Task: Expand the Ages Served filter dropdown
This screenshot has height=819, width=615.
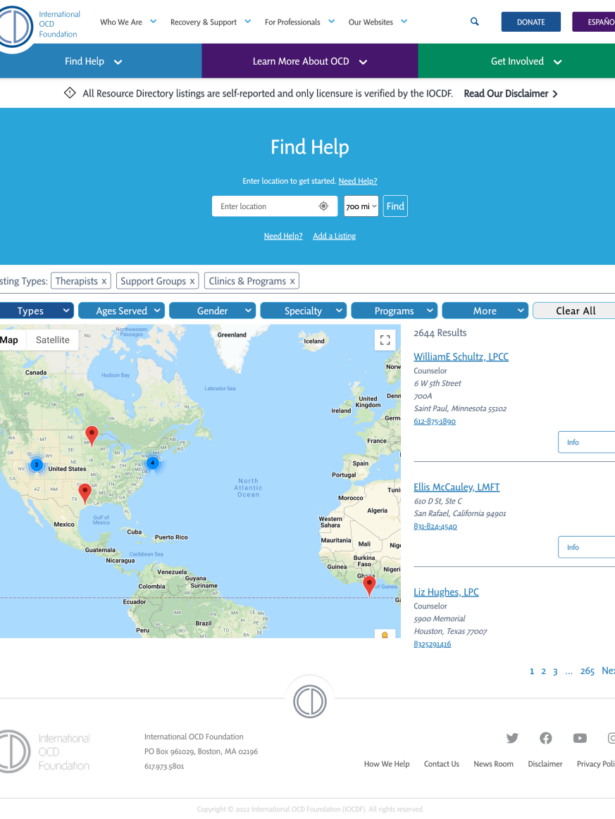Action: click(x=120, y=311)
